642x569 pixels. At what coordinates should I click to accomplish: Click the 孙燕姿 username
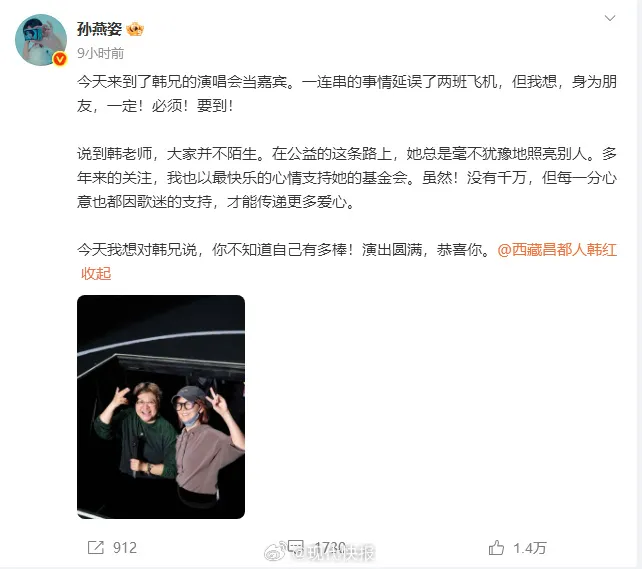tap(99, 29)
